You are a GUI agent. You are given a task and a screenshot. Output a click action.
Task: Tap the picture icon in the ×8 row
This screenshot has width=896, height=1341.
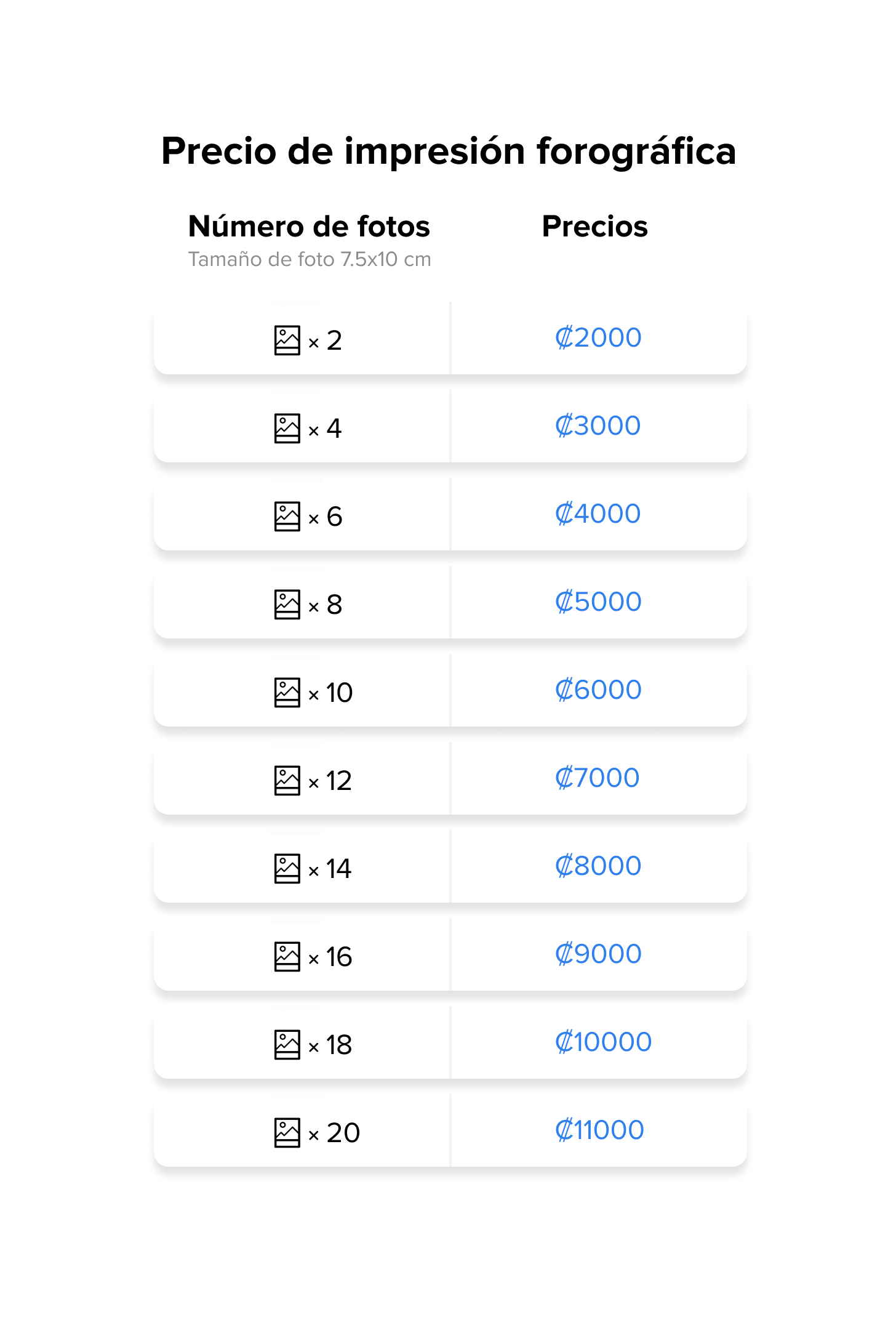coord(287,605)
